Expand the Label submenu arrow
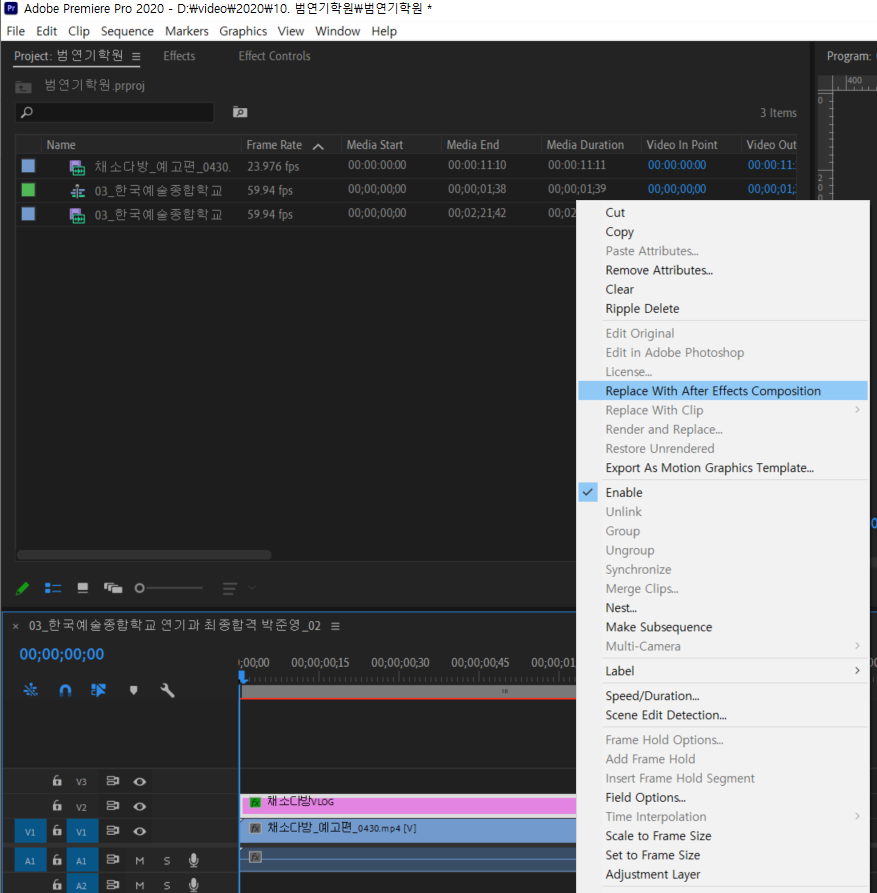The height and width of the screenshot is (893, 877). (857, 670)
